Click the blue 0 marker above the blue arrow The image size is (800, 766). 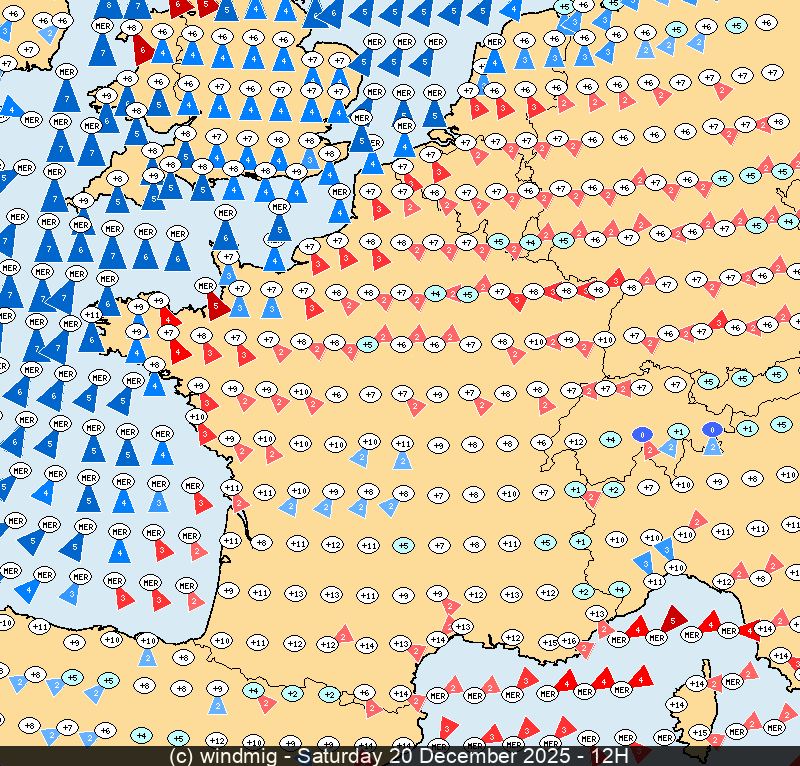click(x=712, y=429)
